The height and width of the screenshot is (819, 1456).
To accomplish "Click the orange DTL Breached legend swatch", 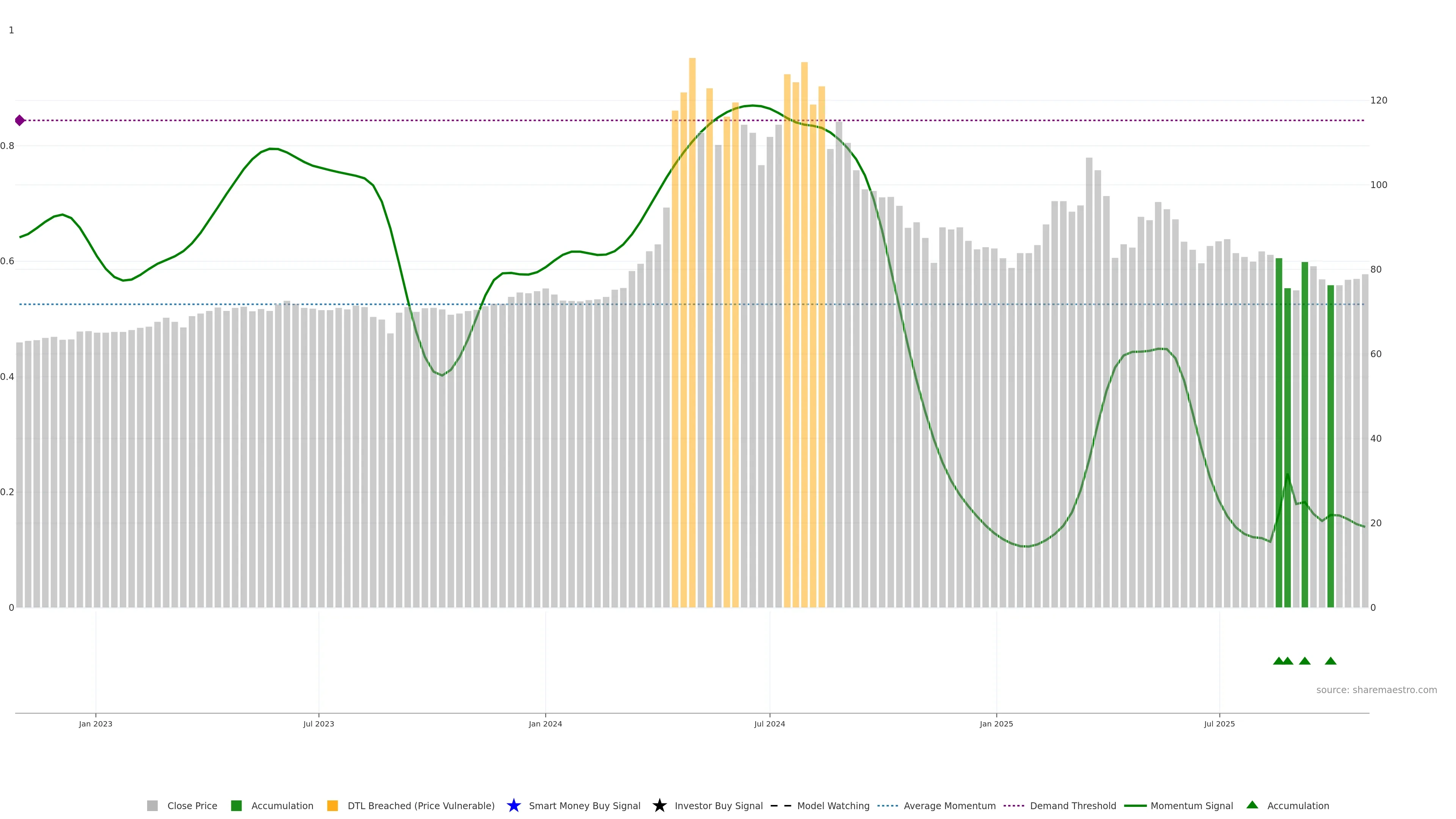I will (333, 806).
